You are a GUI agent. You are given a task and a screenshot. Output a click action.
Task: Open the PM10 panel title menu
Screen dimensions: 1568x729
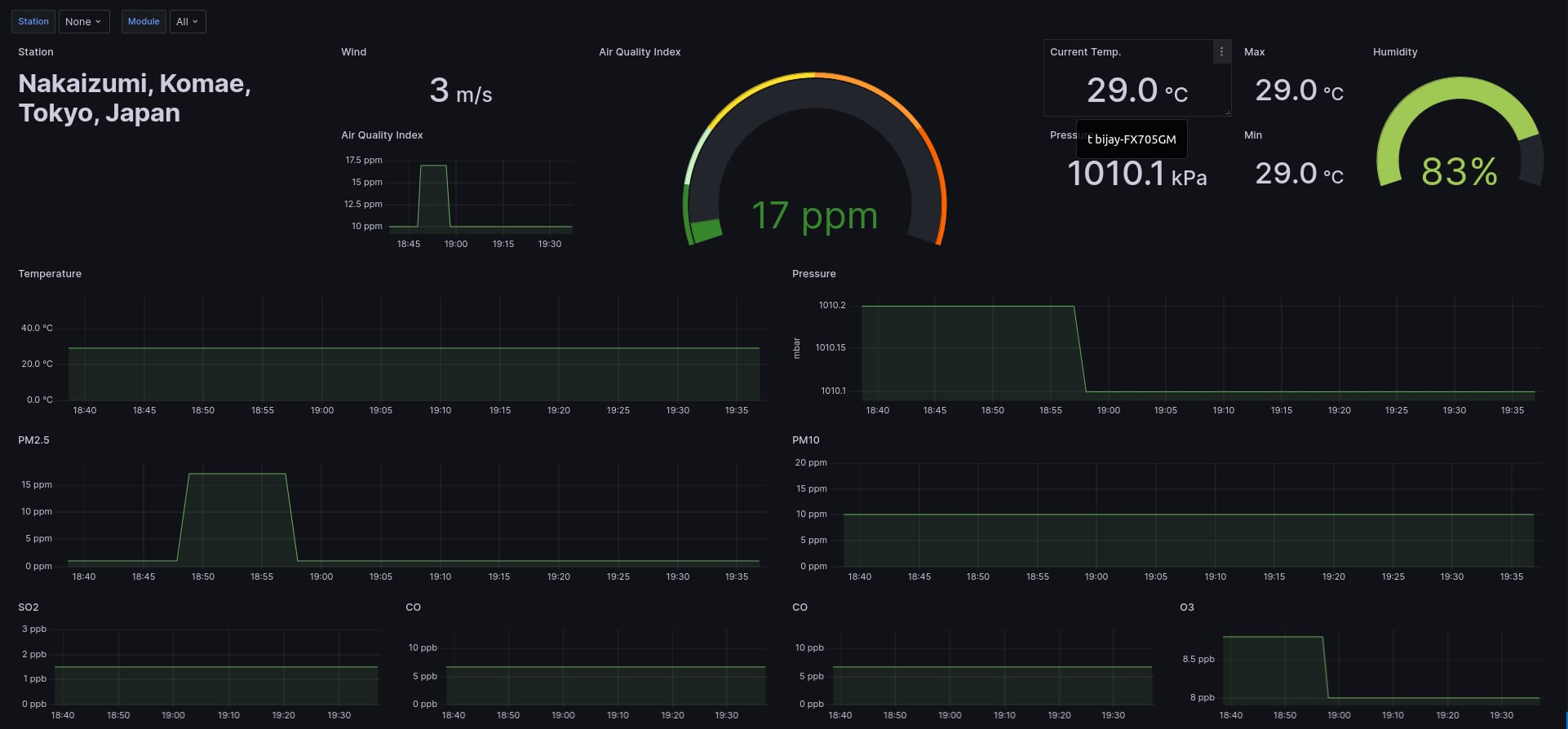(x=805, y=440)
